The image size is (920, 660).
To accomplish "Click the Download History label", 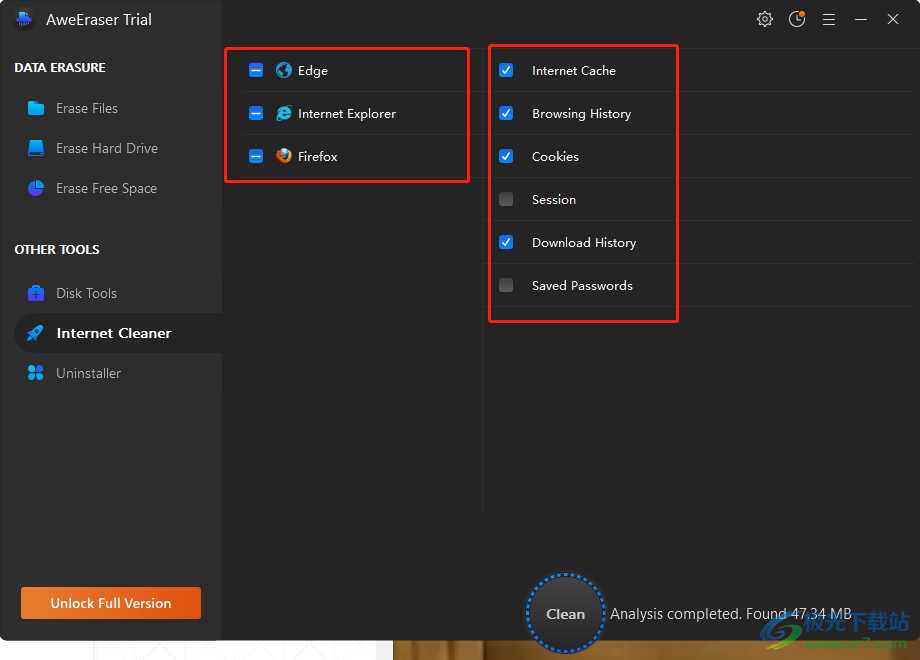I will (x=584, y=243).
